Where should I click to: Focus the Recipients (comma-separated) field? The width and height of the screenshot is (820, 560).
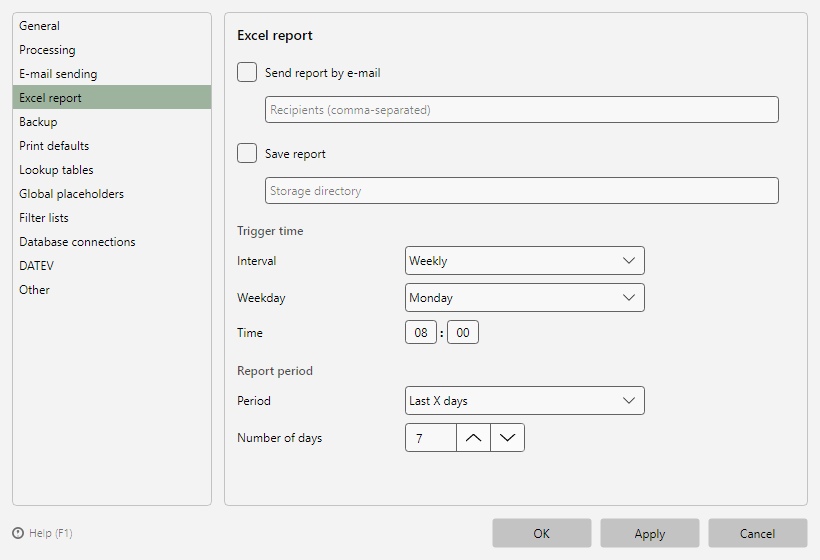[522, 109]
